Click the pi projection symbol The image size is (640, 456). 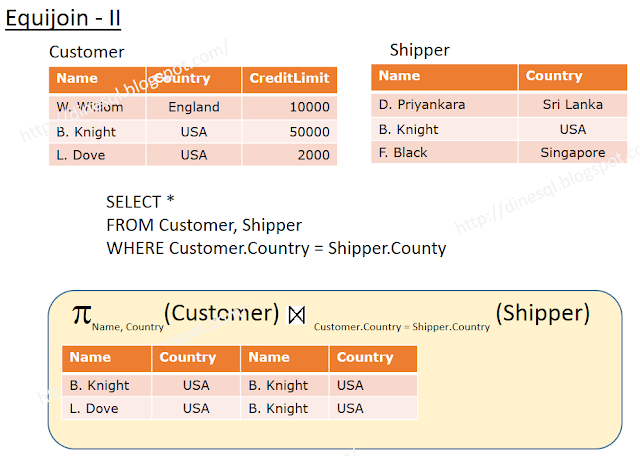(x=80, y=313)
